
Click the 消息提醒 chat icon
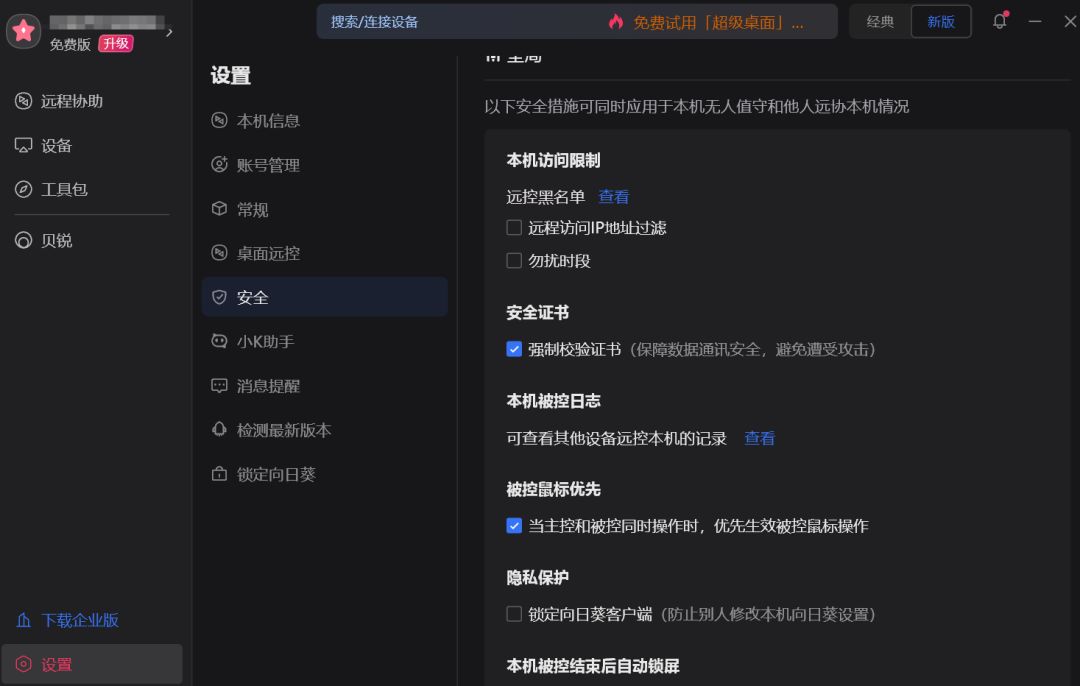pos(219,385)
